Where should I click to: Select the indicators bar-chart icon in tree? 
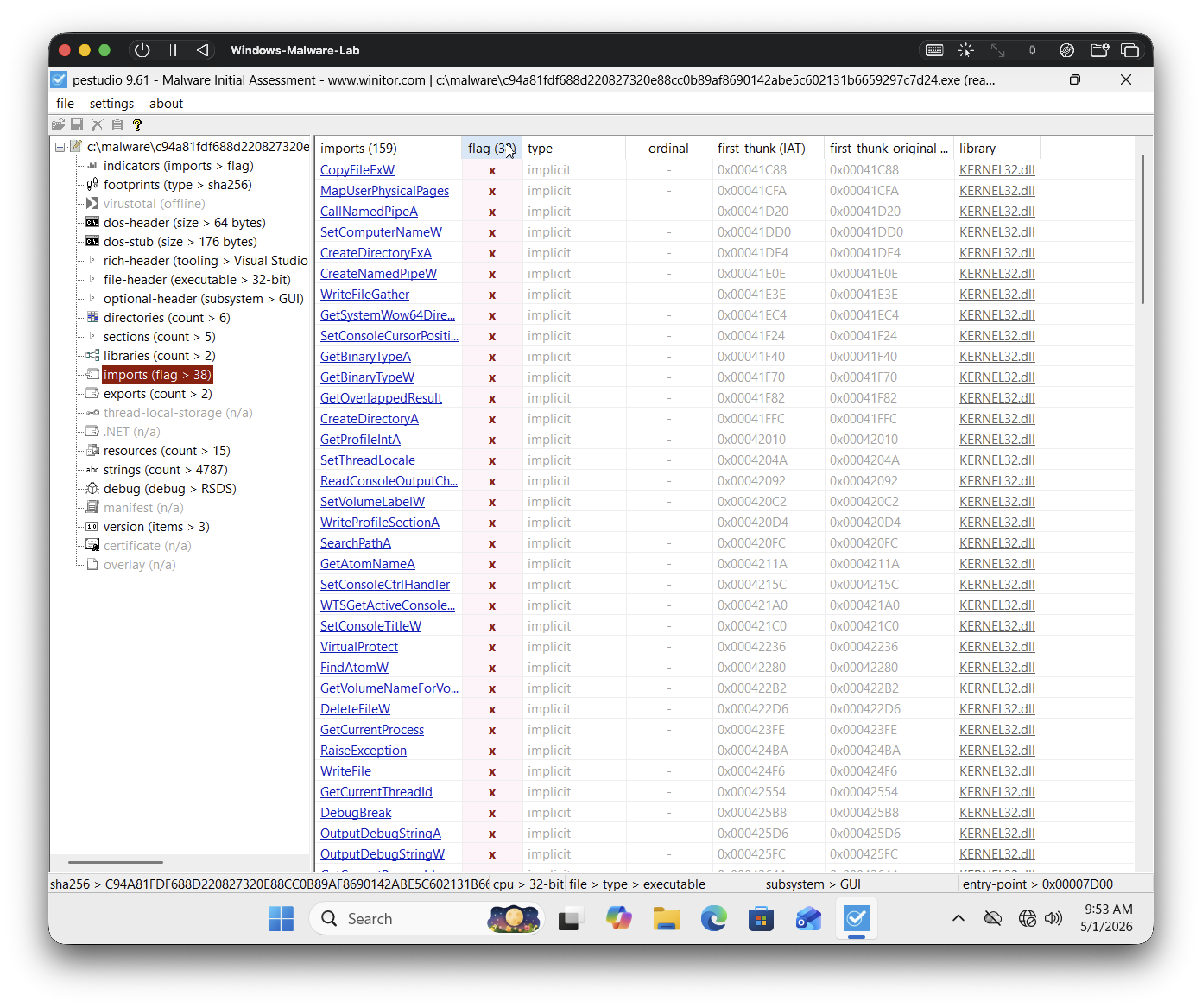tap(92, 166)
